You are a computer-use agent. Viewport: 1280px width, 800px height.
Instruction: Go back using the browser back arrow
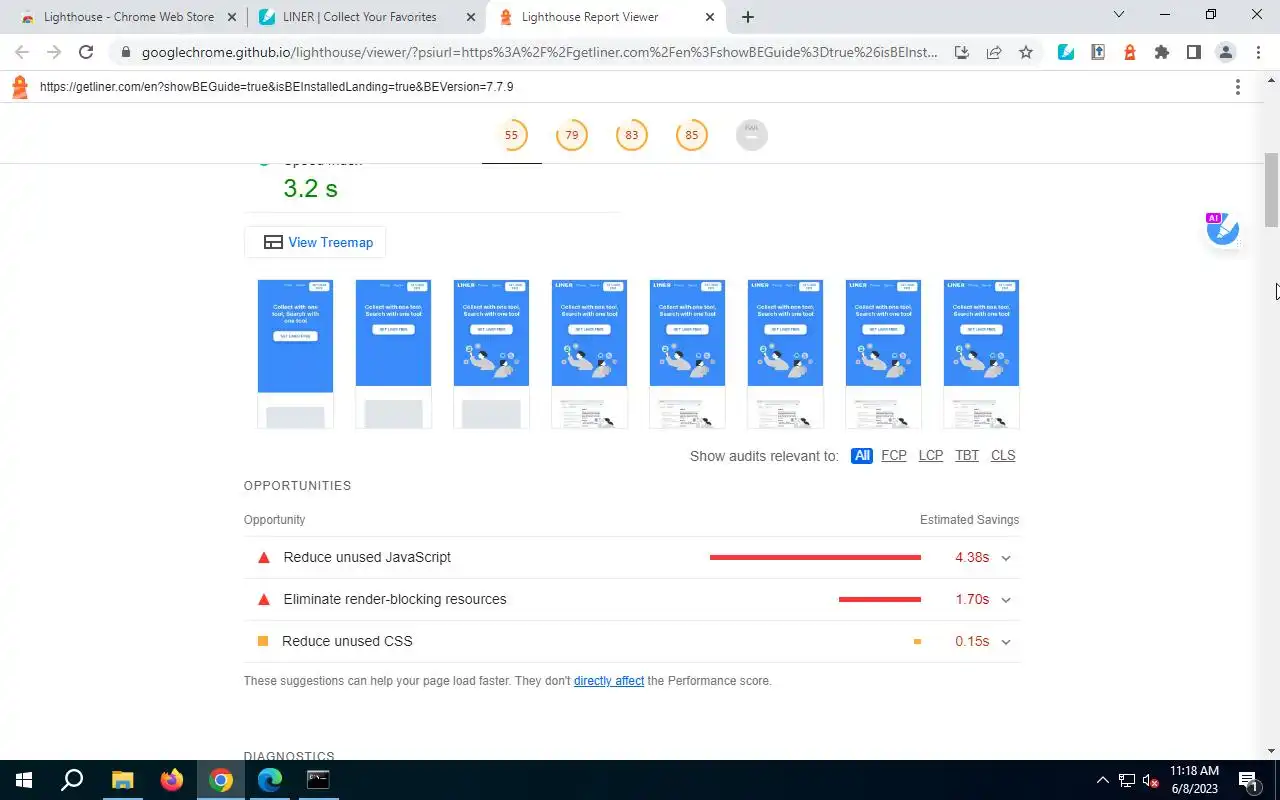22,52
